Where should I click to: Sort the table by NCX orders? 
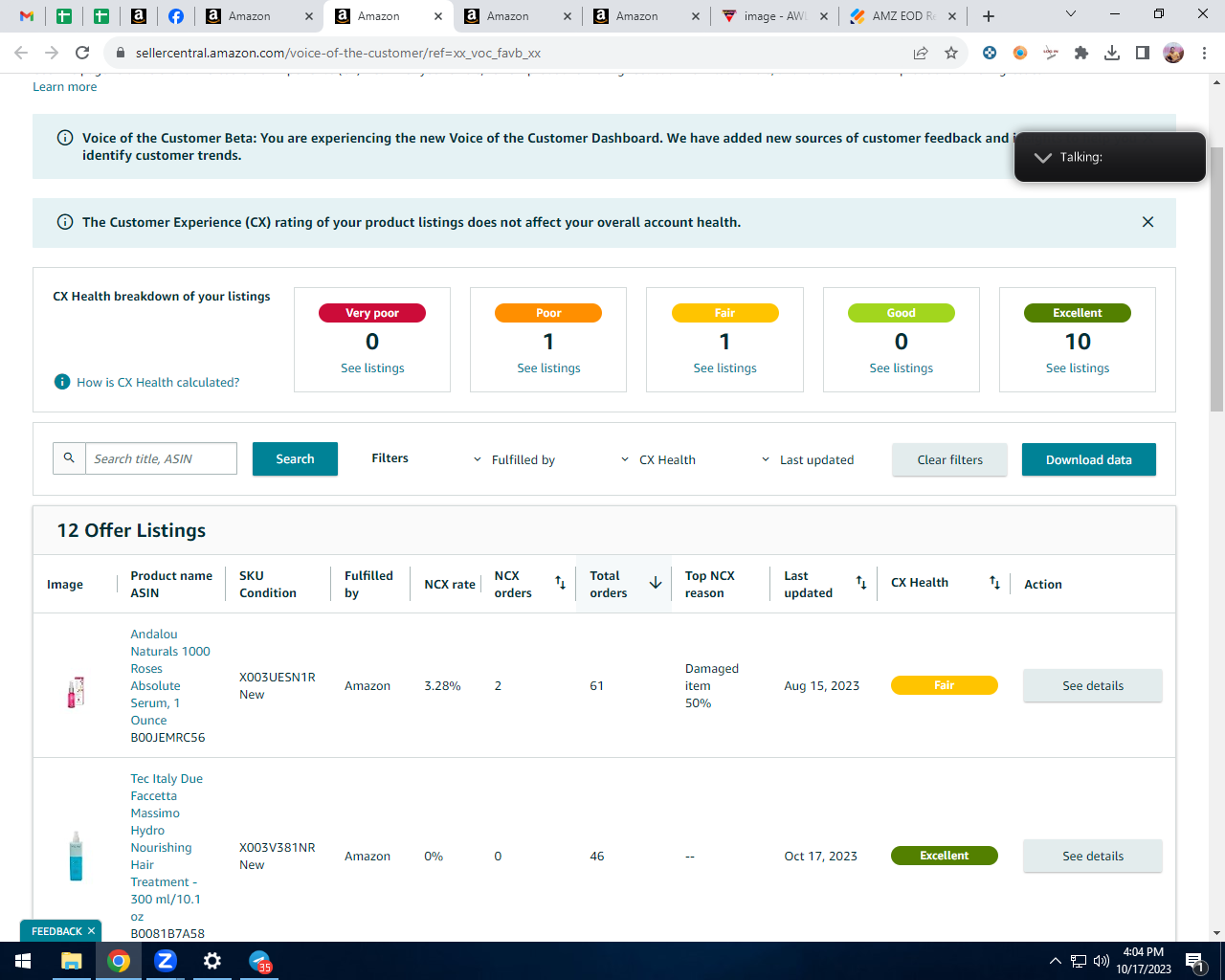pos(561,583)
